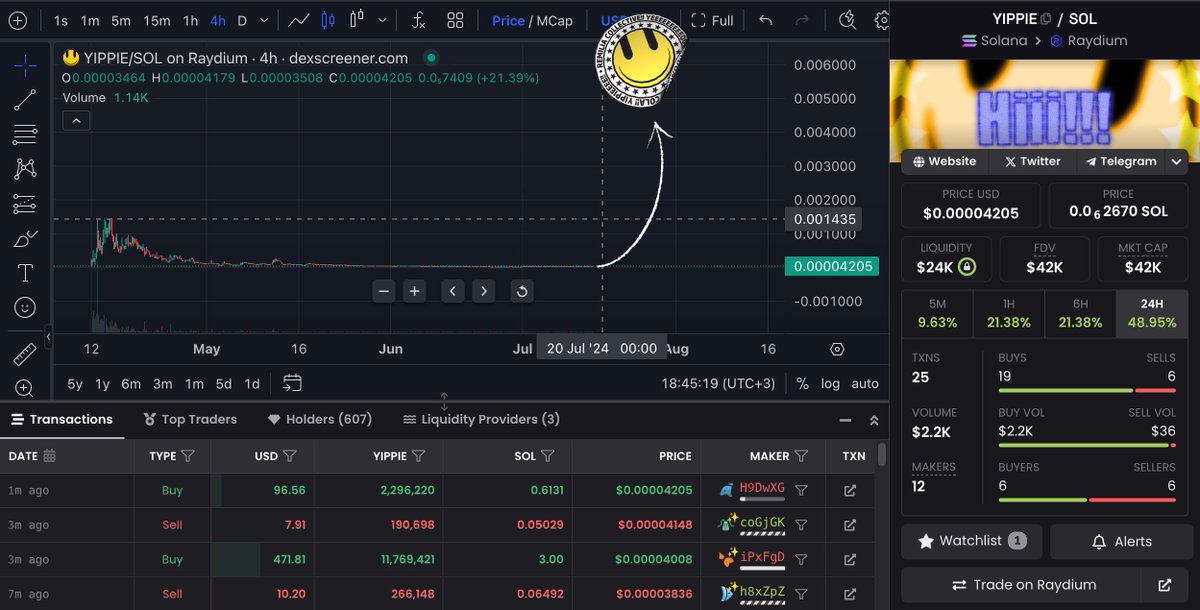The height and width of the screenshot is (610, 1200).
Task: Open the Liquidity Providers (3) tab
Action: pyautogui.click(x=481, y=419)
